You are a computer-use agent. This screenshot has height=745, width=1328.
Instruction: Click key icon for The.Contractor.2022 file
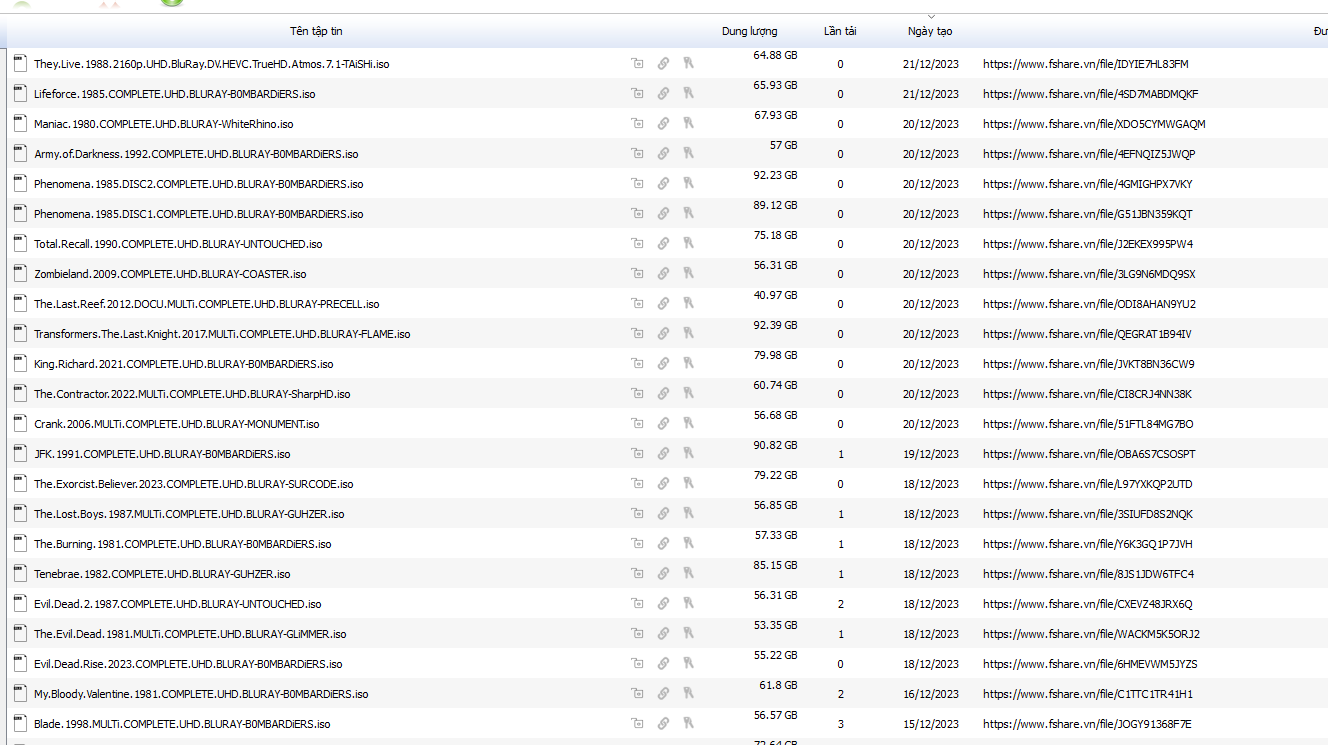tap(688, 394)
